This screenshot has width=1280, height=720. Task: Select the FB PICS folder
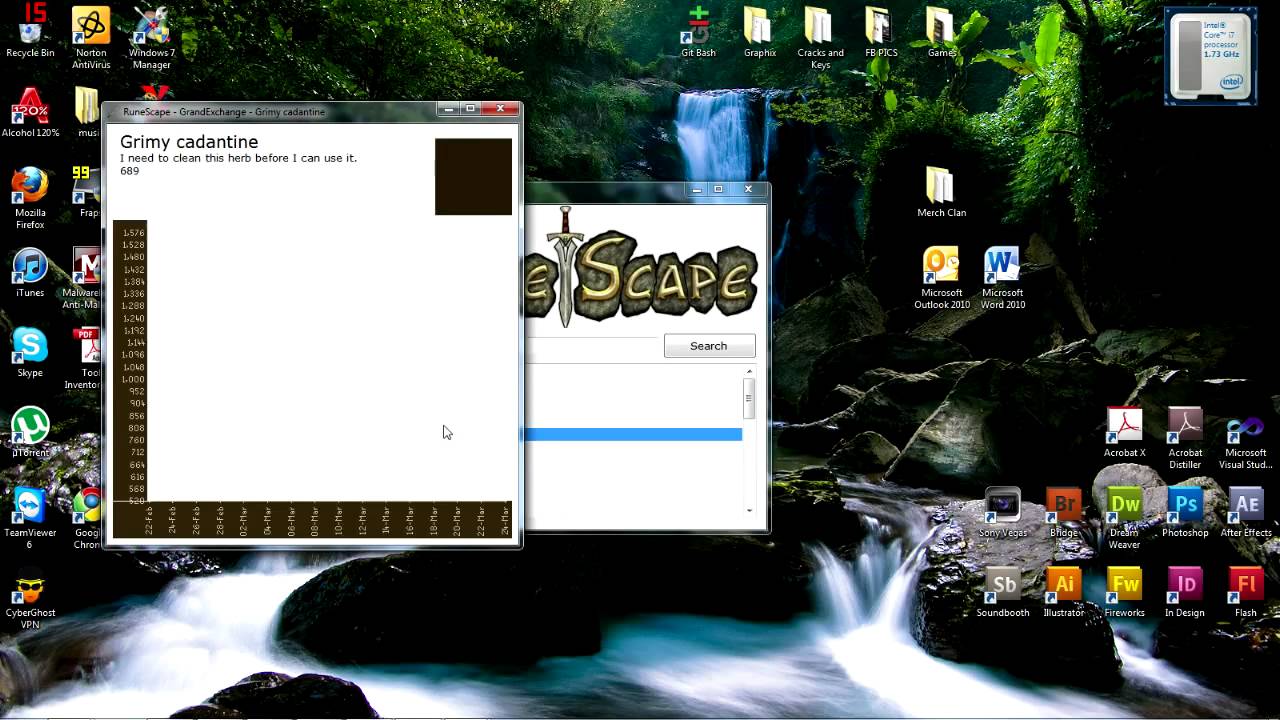tap(881, 32)
